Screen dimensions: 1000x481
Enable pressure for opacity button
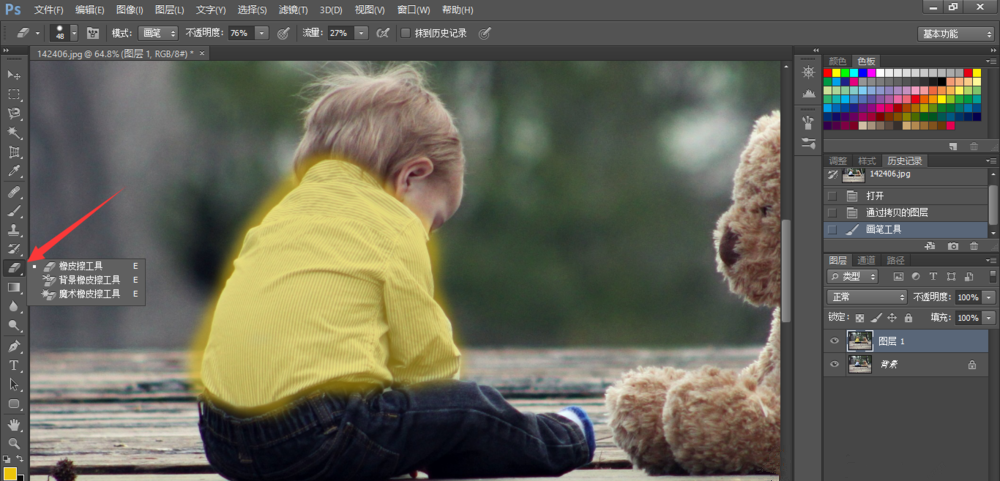point(284,33)
